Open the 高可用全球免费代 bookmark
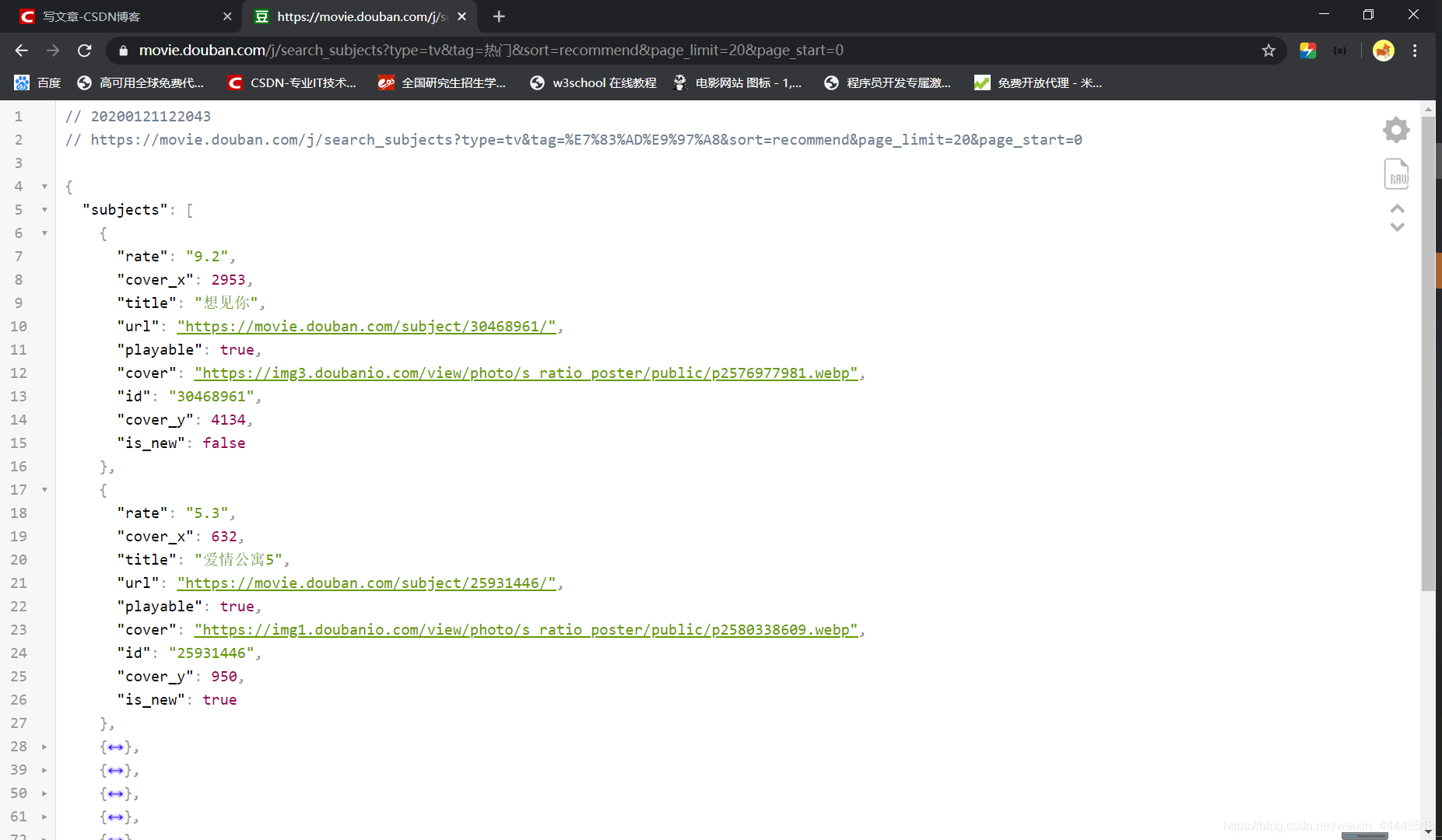 (141, 82)
